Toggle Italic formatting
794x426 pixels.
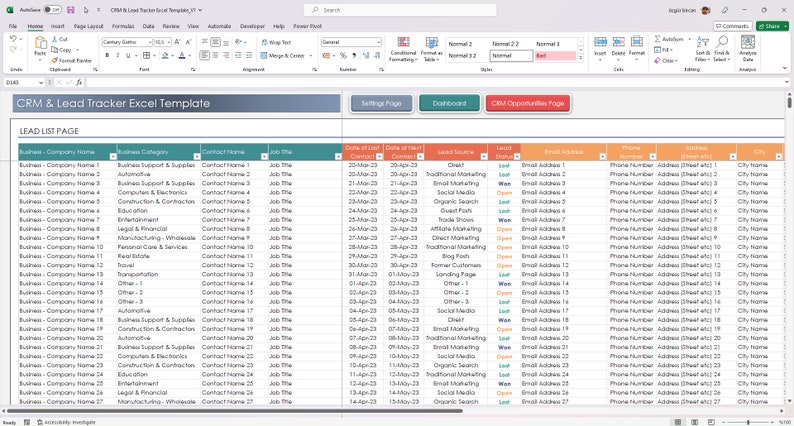[x=117, y=55]
